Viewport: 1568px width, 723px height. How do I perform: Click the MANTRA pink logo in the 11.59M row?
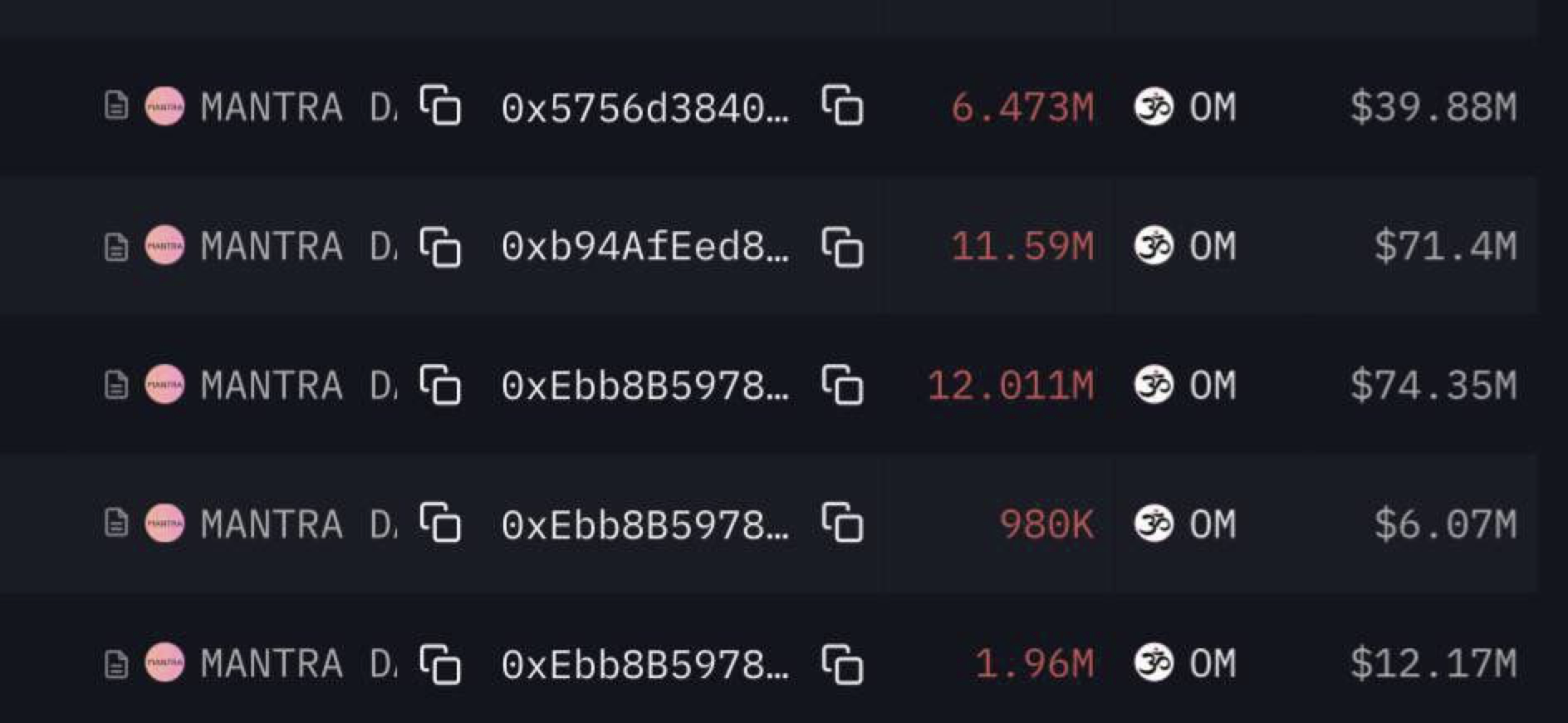pyautogui.click(x=164, y=246)
